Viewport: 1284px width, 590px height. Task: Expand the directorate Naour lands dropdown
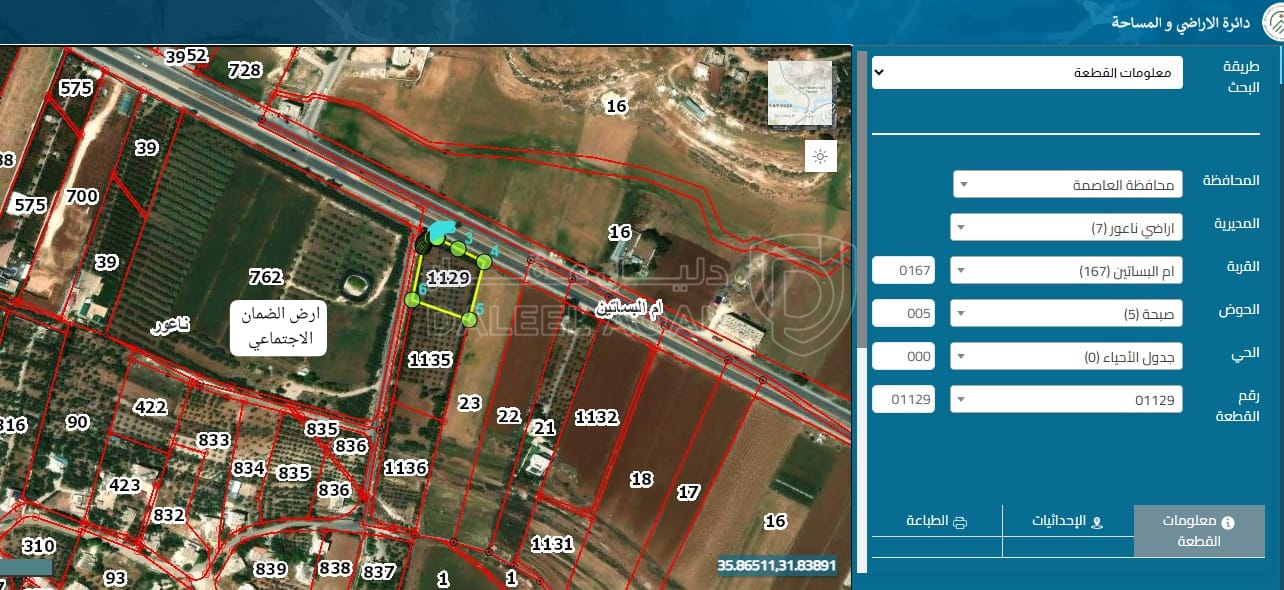[1065, 228]
